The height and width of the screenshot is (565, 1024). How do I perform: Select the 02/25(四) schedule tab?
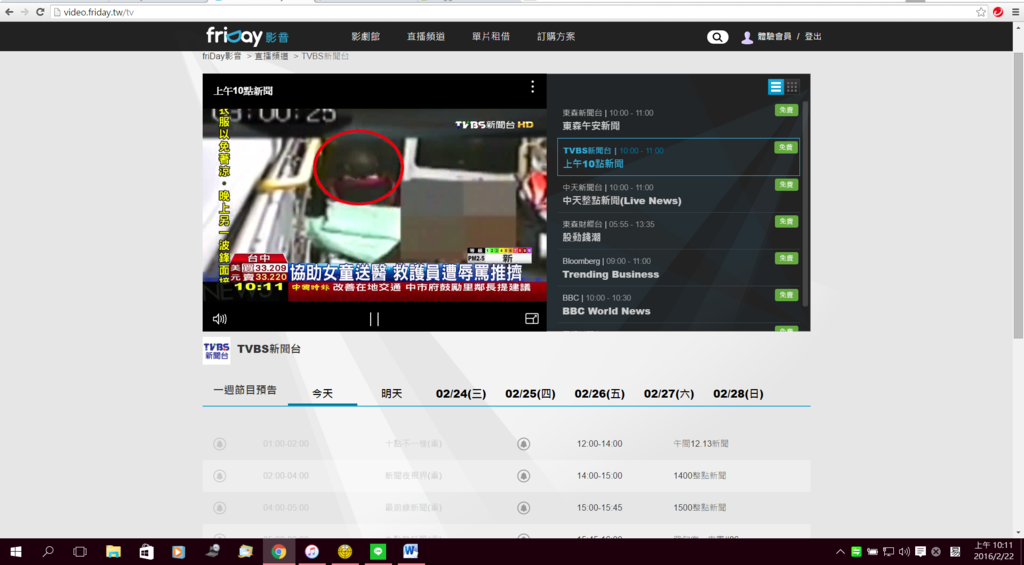coord(530,393)
